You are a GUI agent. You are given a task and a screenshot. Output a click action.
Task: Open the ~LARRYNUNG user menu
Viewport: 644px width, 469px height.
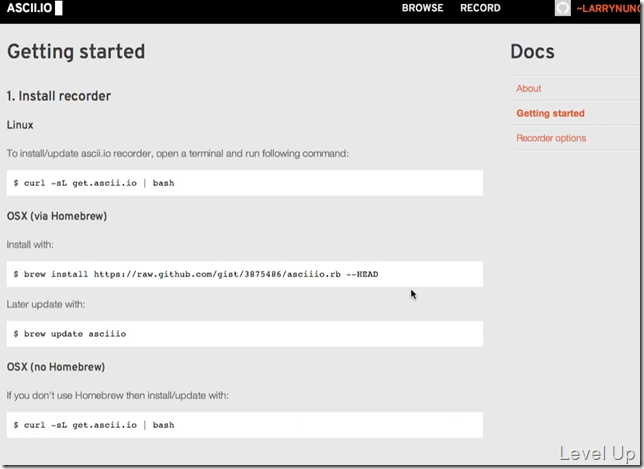click(609, 8)
